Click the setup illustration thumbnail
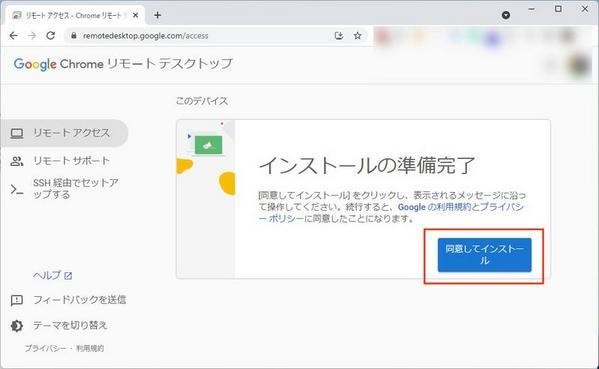599x369 pixels. 206,199
